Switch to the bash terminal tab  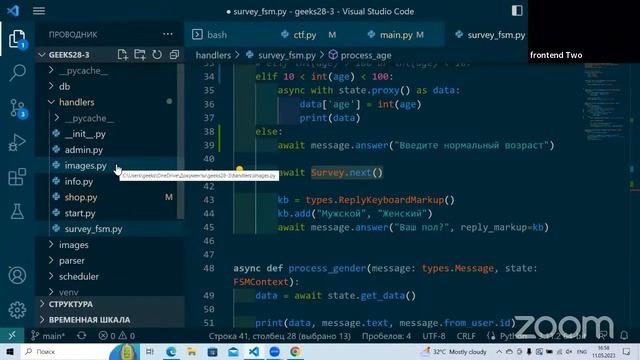point(209,35)
